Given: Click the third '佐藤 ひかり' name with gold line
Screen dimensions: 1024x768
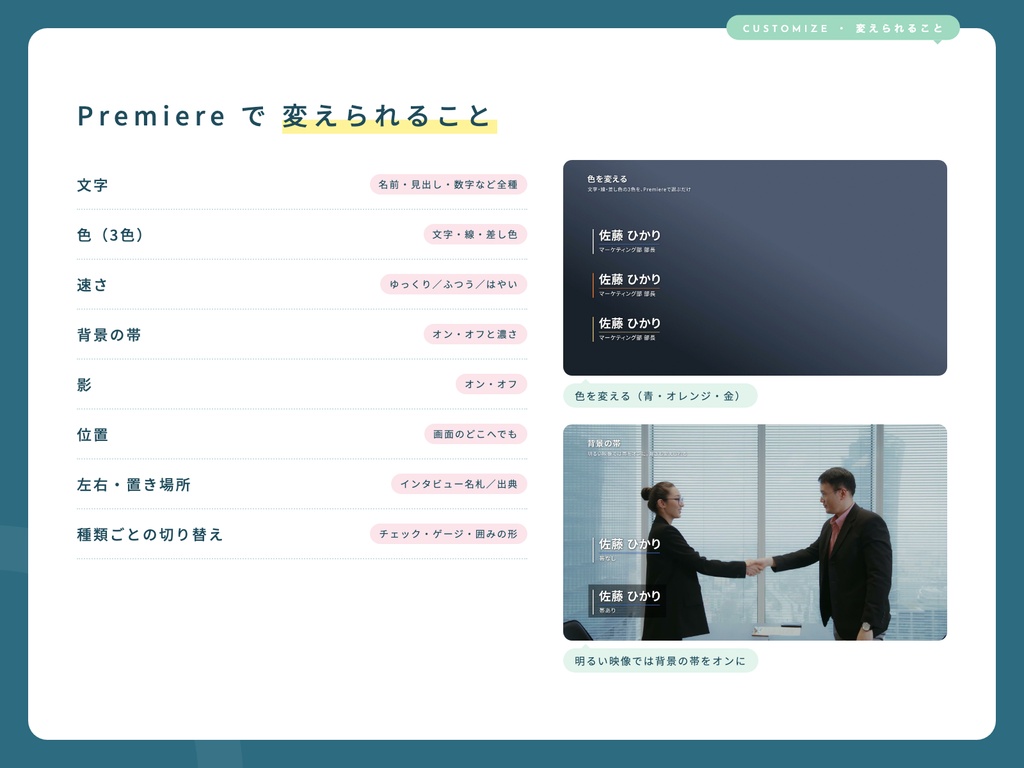Looking at the screenshot, I should [x=630, y=323].
